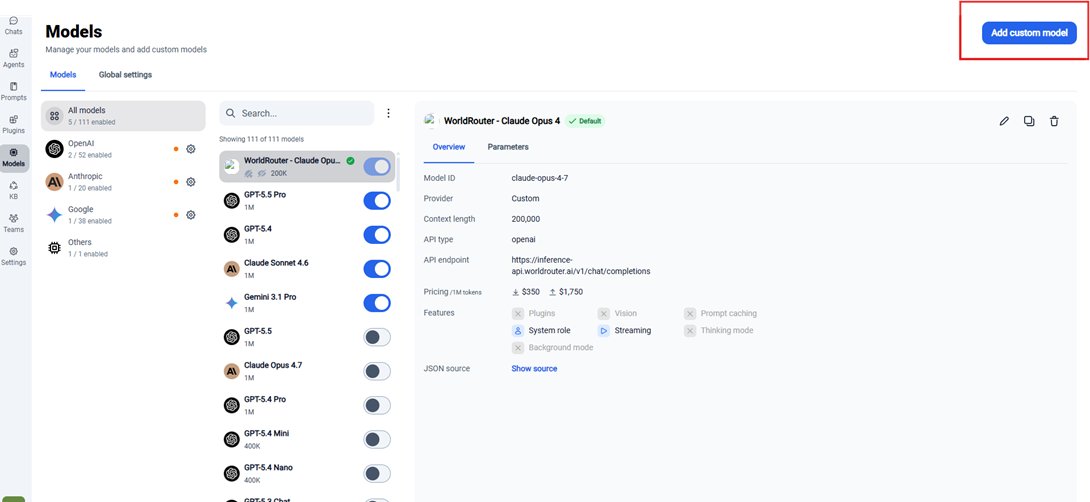Open the Agents sidebar icon
This screenshot has width=1090, height=502.
click(x=13, y=58)
